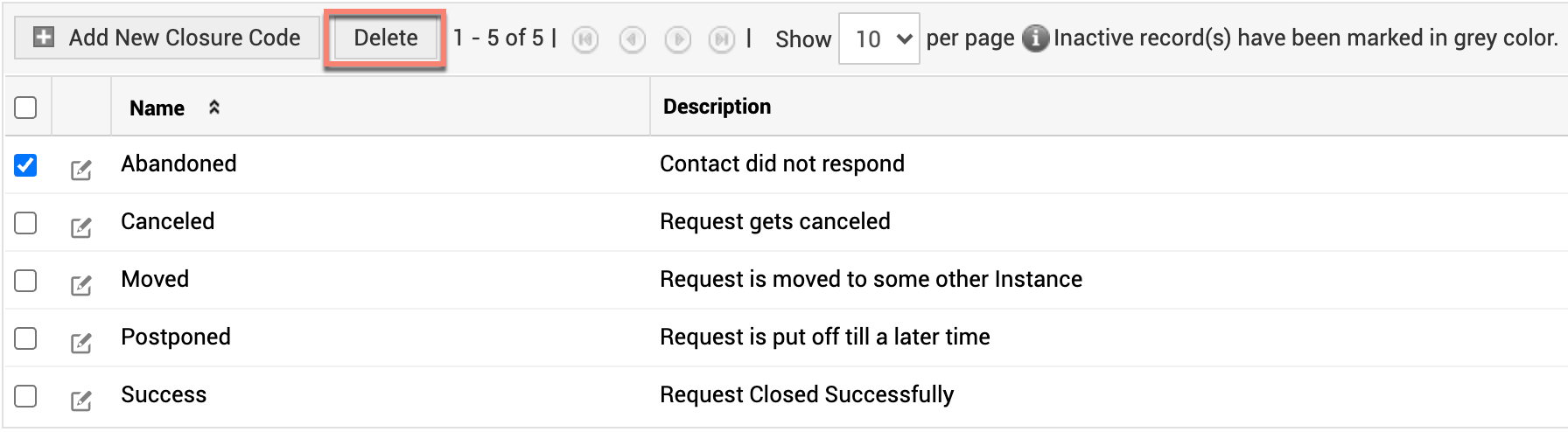
Task: Click Add New Closure Code button
Action: 167,38
